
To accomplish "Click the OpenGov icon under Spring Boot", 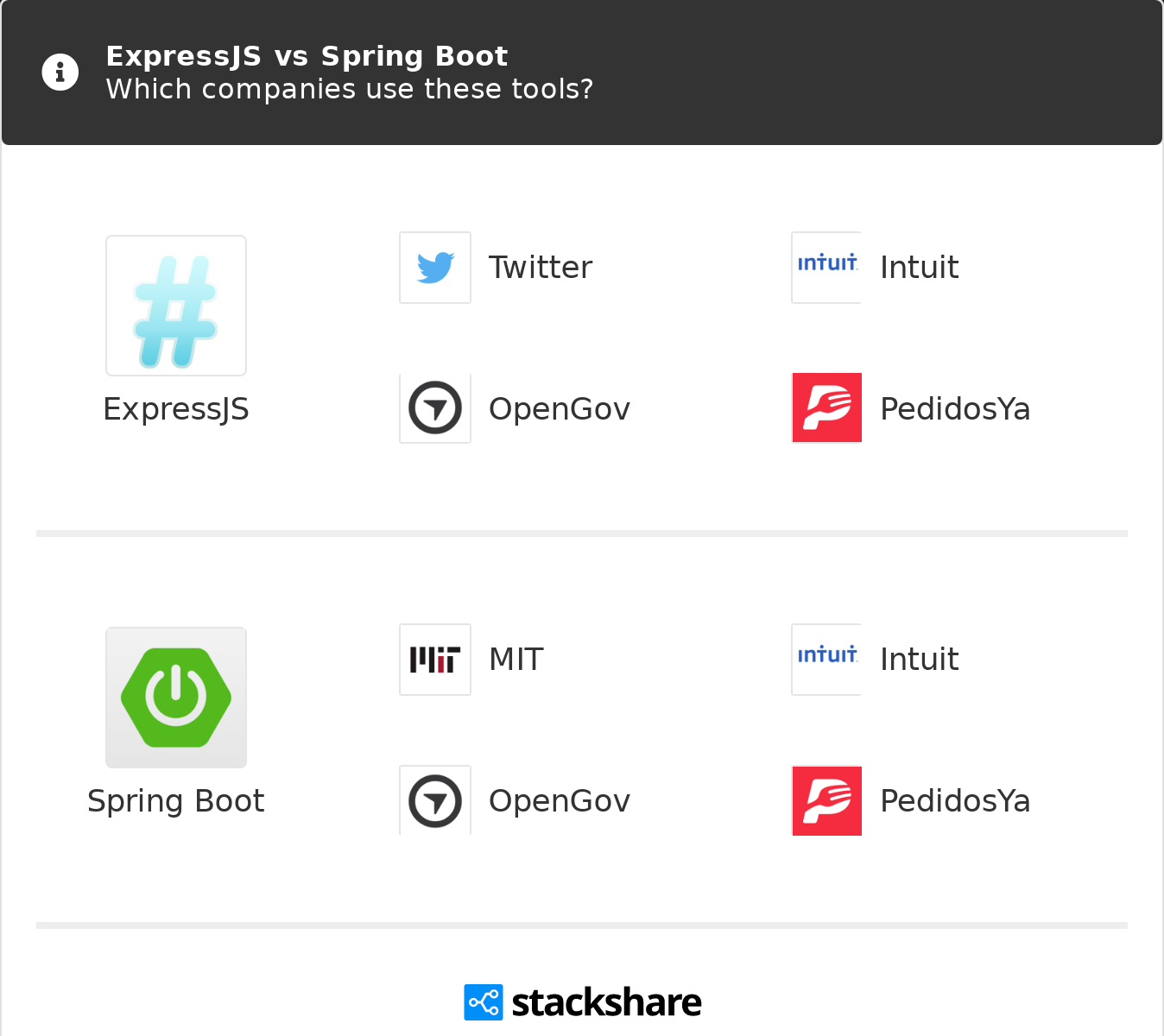I will pos(435,800).
